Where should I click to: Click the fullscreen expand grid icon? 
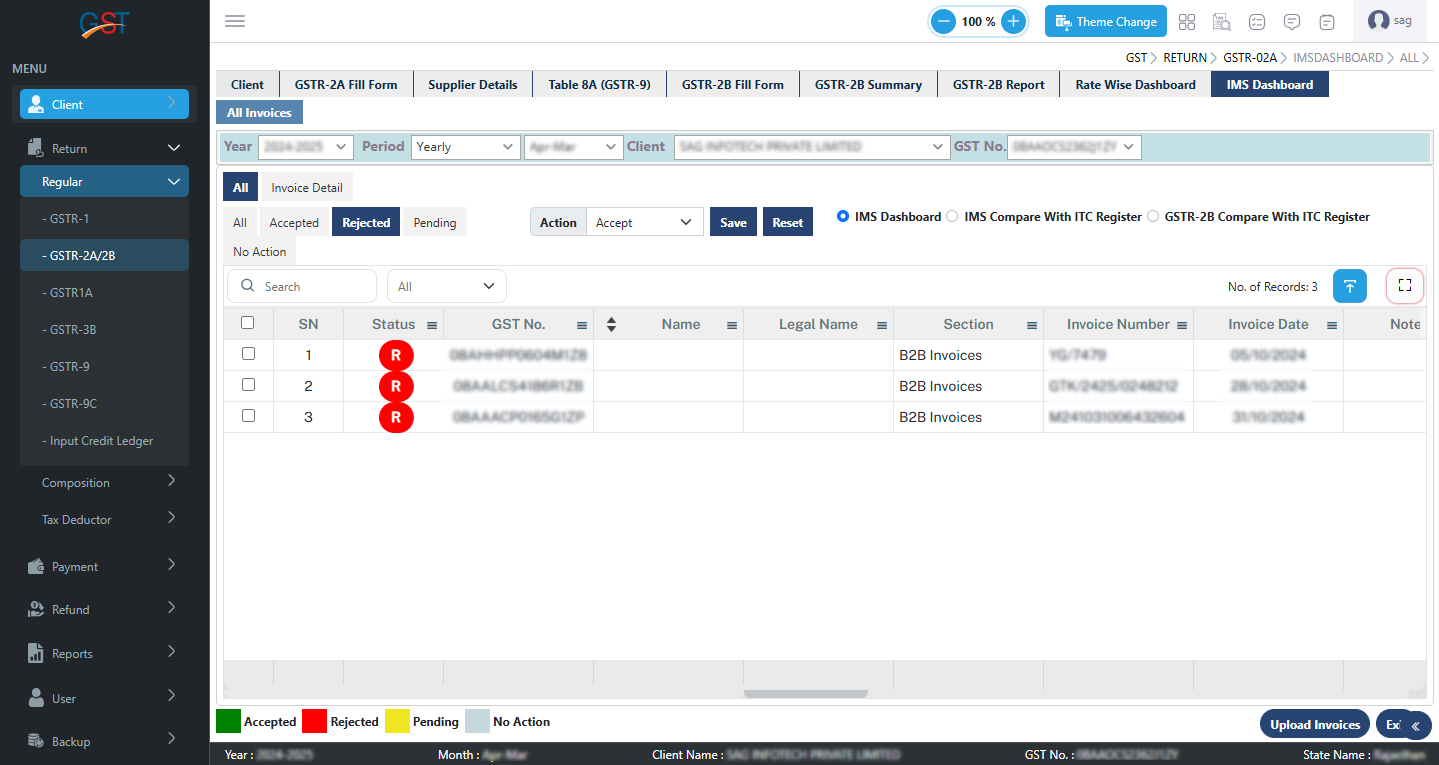pyautogui.click(x=1404, y=286)
